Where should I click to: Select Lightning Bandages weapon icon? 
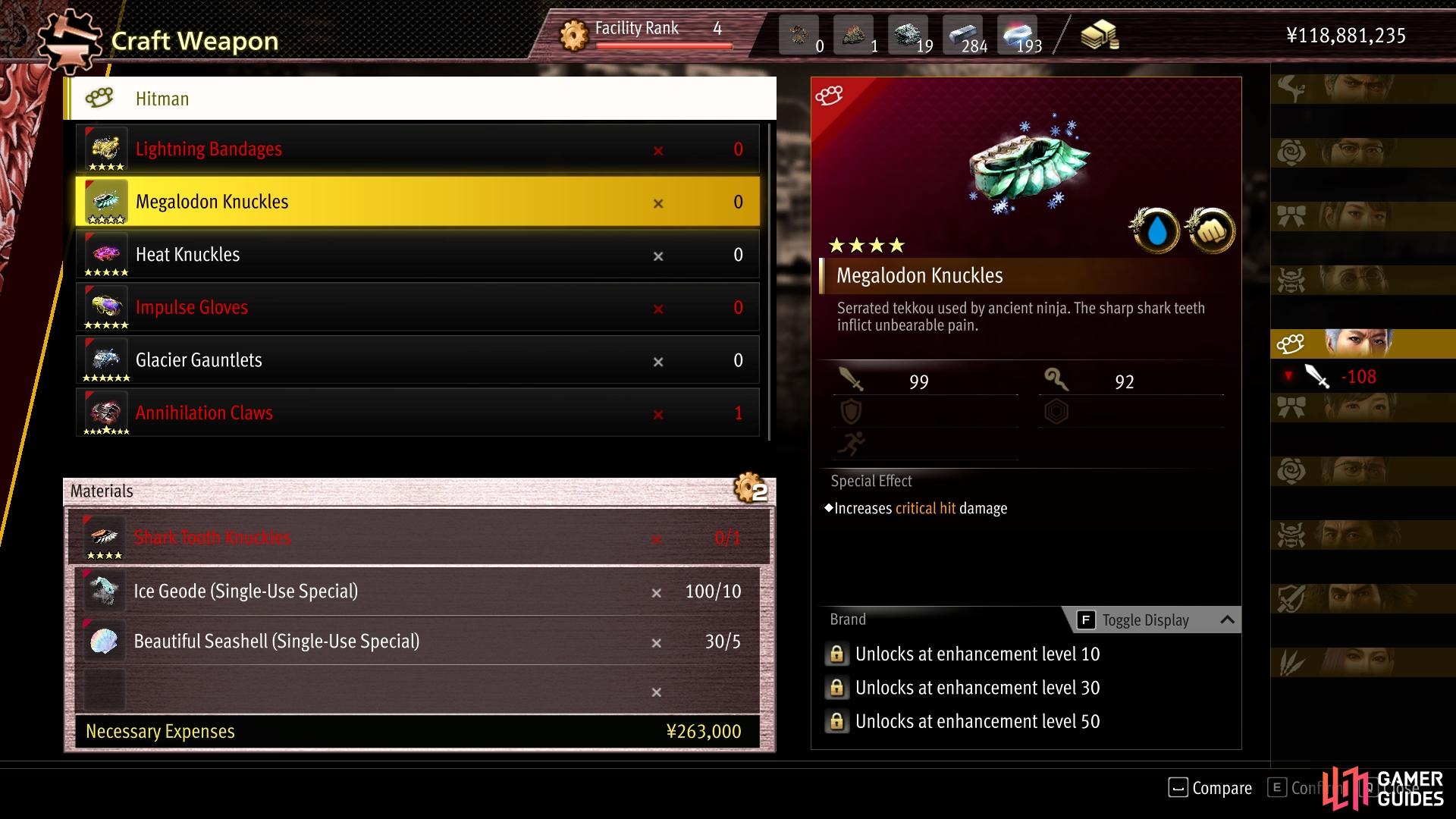pos(105,147)
